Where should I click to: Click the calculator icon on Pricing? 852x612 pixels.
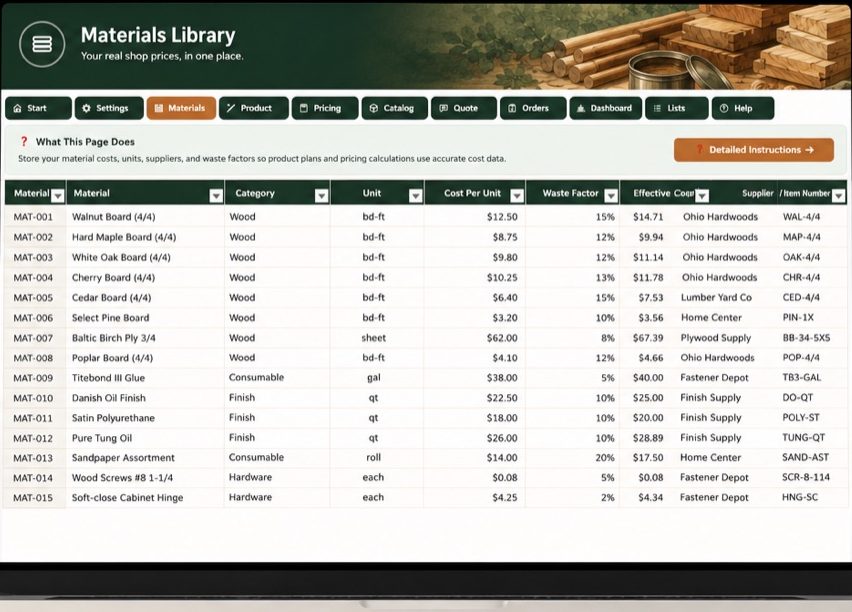tap(304, 108)
